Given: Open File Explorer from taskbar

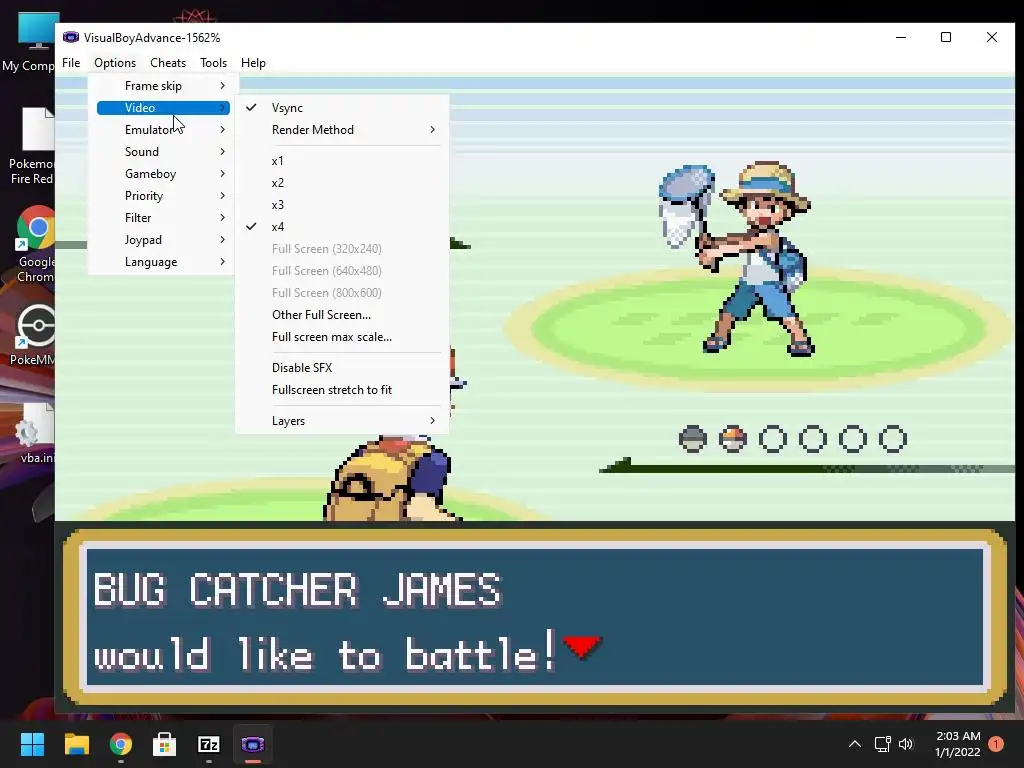Looking at the screenshot, I should click(x=76, y=744).
